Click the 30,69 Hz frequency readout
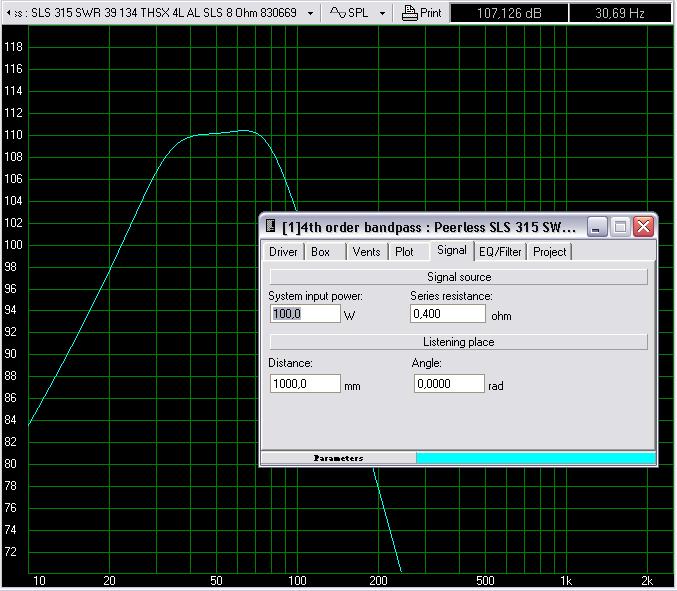Image resolution: width=677 pixels, height=591 pixels. (620, 13)
